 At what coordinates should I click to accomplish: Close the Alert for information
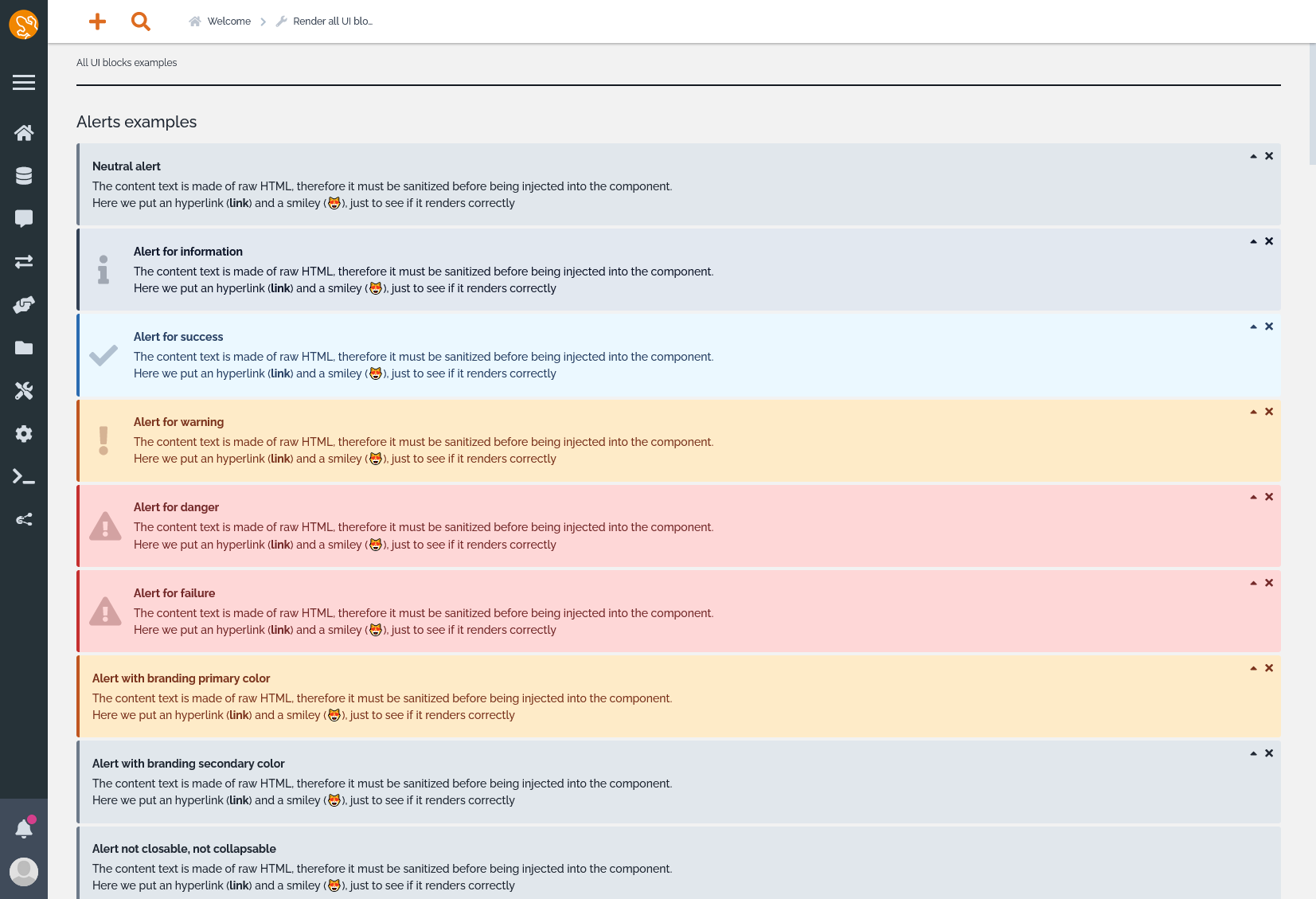tap(1269, 241)
